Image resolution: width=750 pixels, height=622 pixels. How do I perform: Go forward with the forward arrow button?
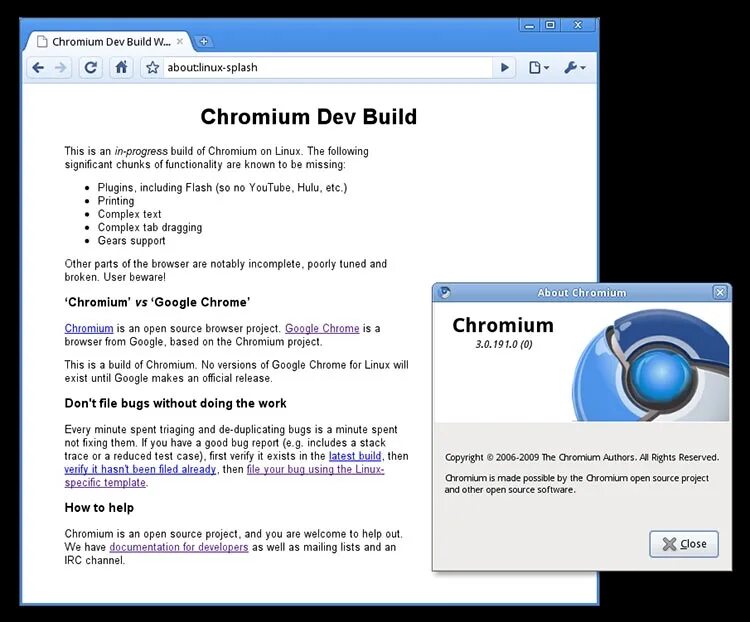coord(60,67)
